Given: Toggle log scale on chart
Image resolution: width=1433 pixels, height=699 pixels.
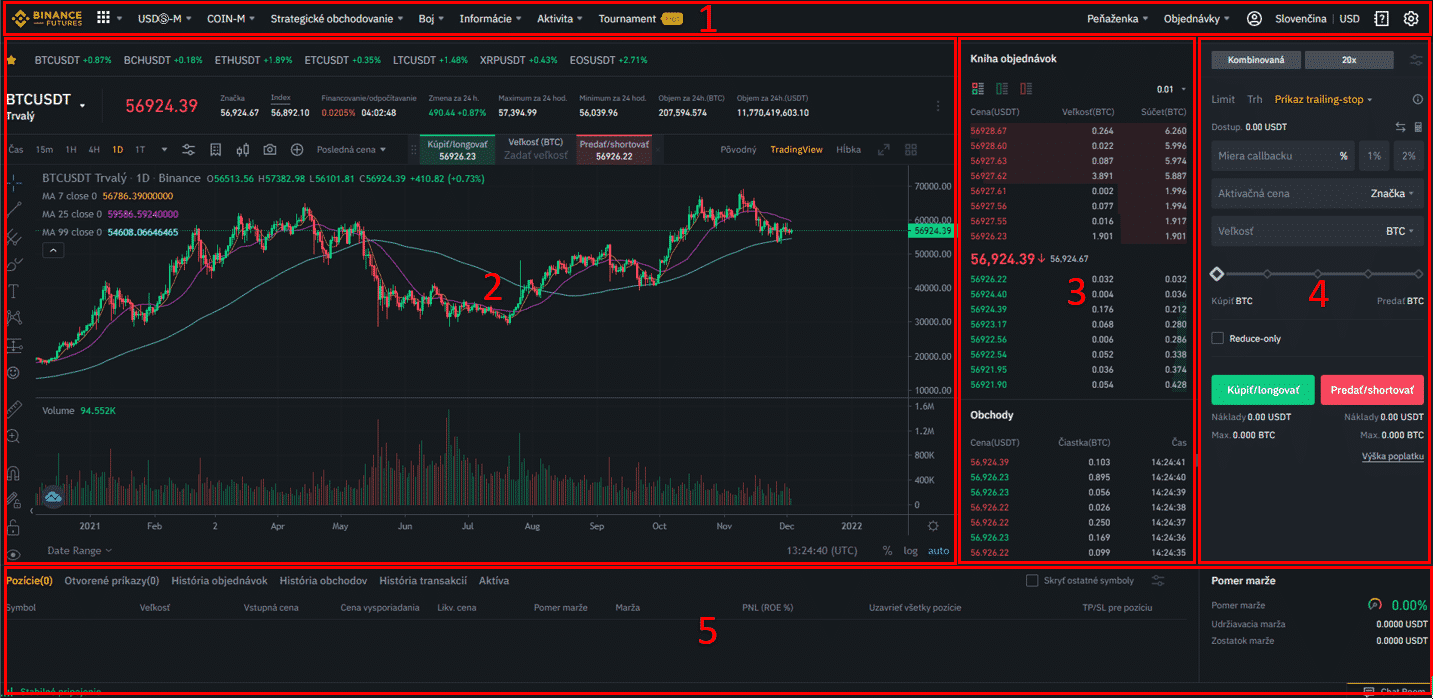Looking at the screenshot, I should [x=910, y=551].
